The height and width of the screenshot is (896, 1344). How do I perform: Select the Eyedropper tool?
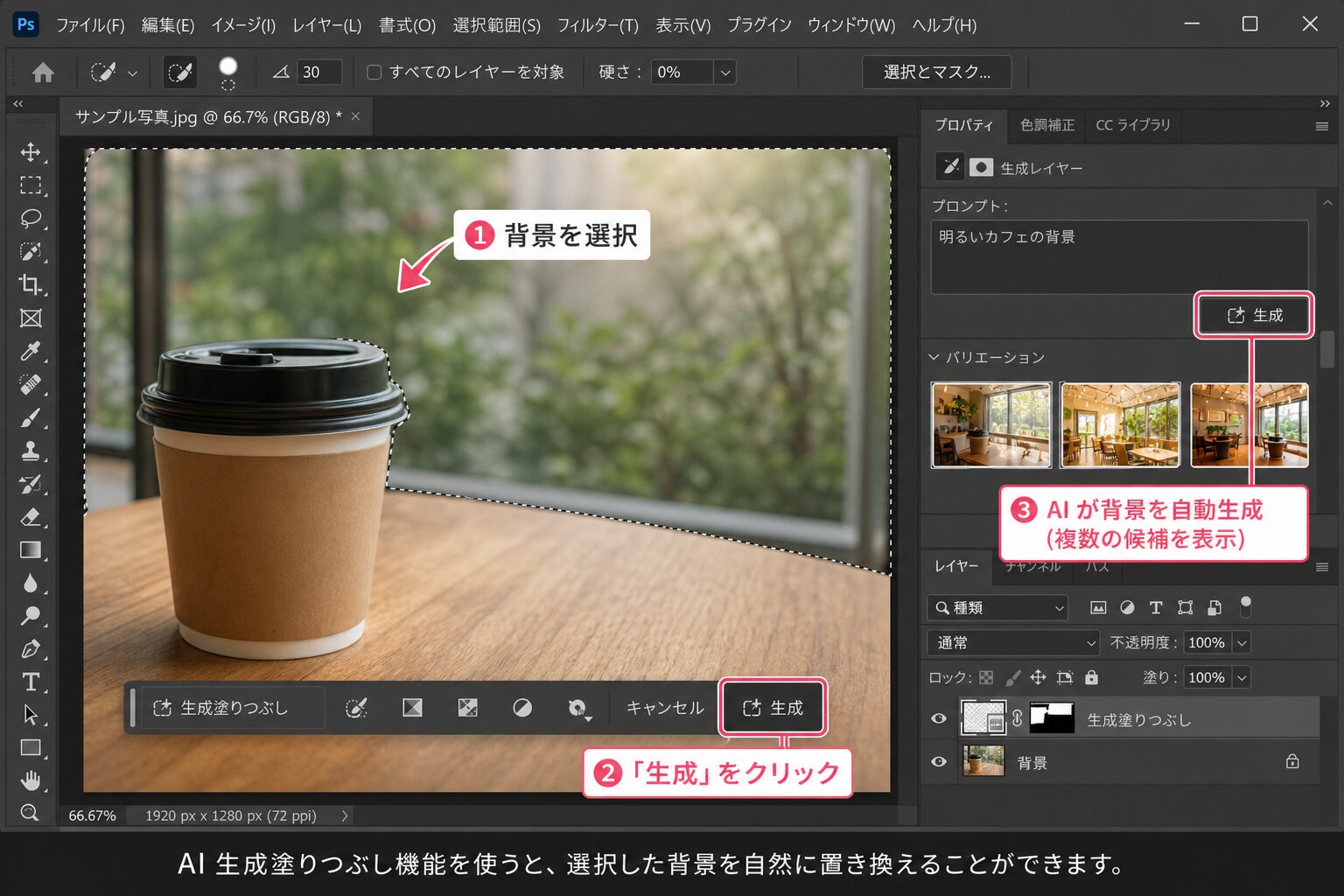click(x=31, y=351)
